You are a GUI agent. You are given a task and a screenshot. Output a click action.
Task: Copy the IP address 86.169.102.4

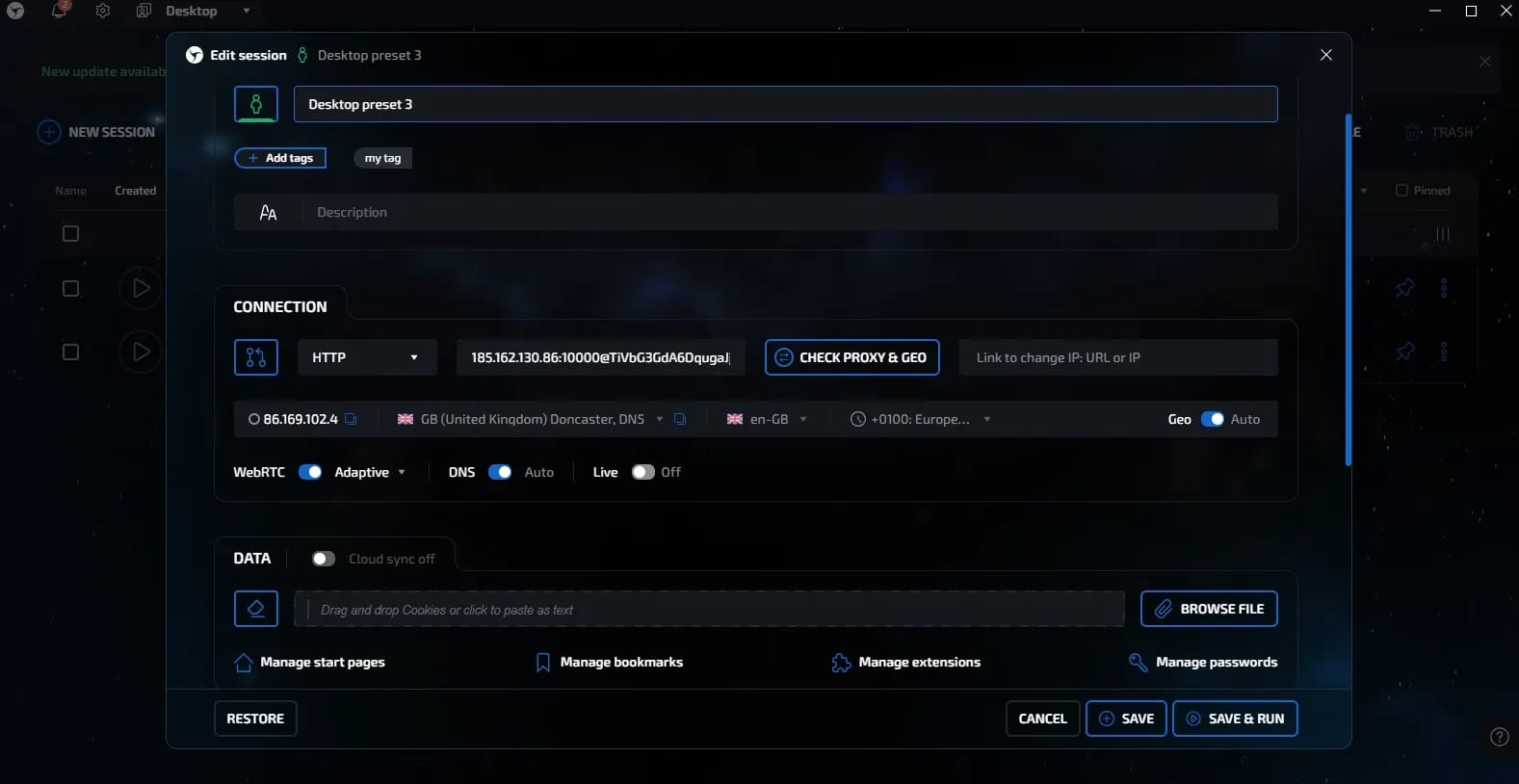(x=351, y=419)
